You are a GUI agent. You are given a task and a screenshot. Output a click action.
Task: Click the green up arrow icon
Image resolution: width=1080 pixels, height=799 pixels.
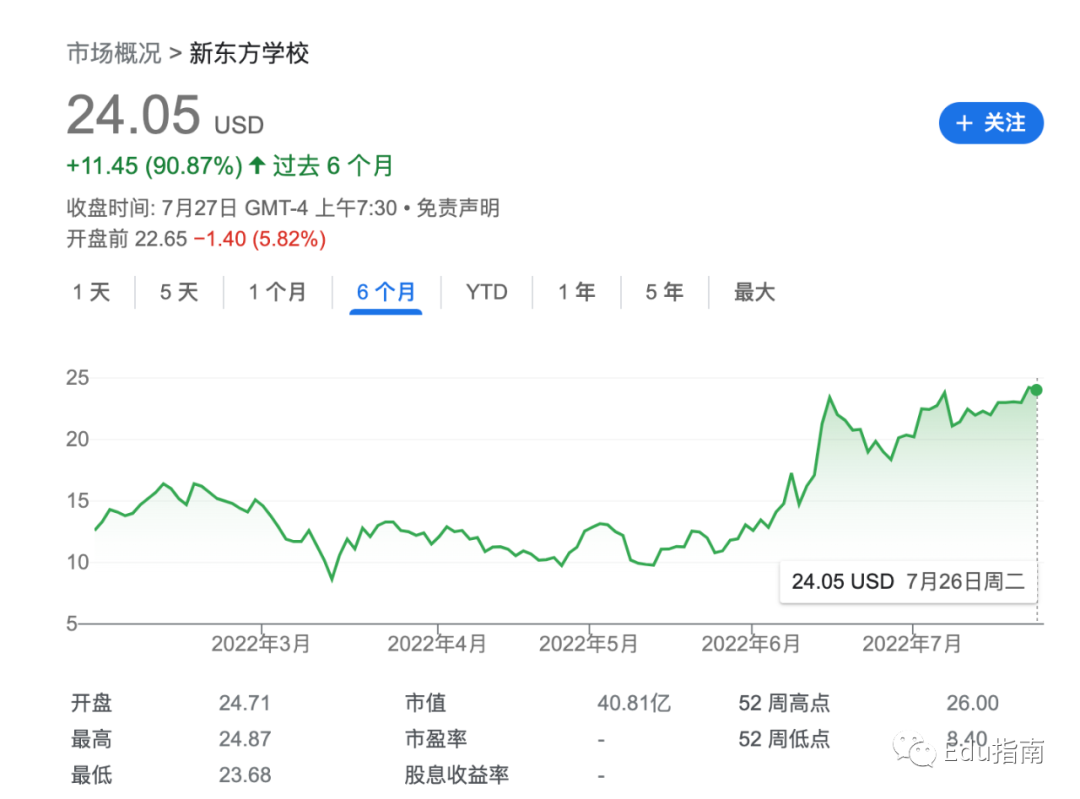pos(257,165)
